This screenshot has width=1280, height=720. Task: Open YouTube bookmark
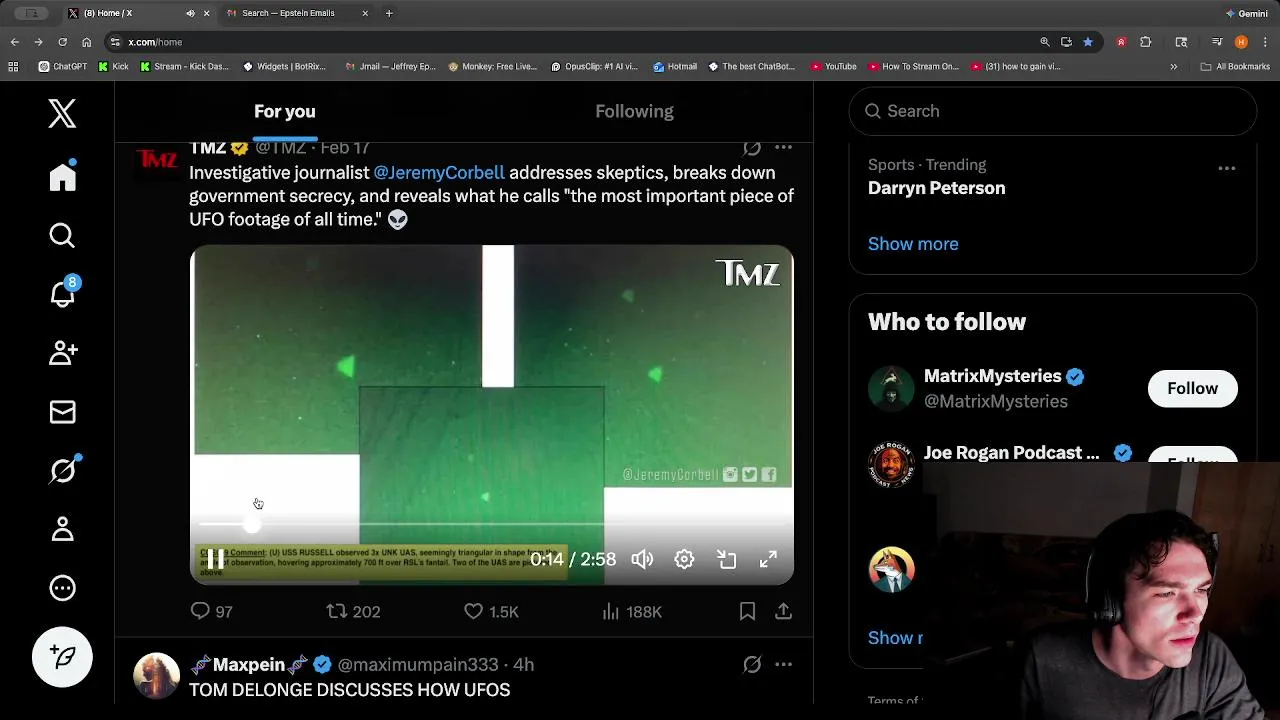[x=833, y=67]
